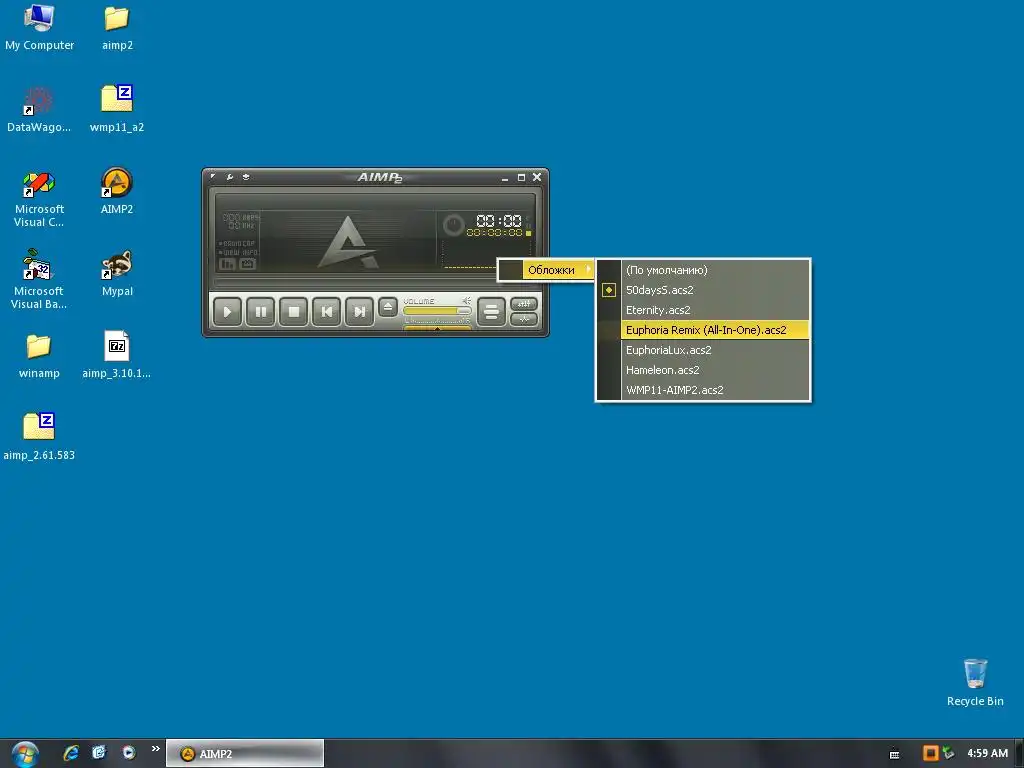The image size is (1024, 768).
Task: Click the radio capture icon in display
Action: 248,264
